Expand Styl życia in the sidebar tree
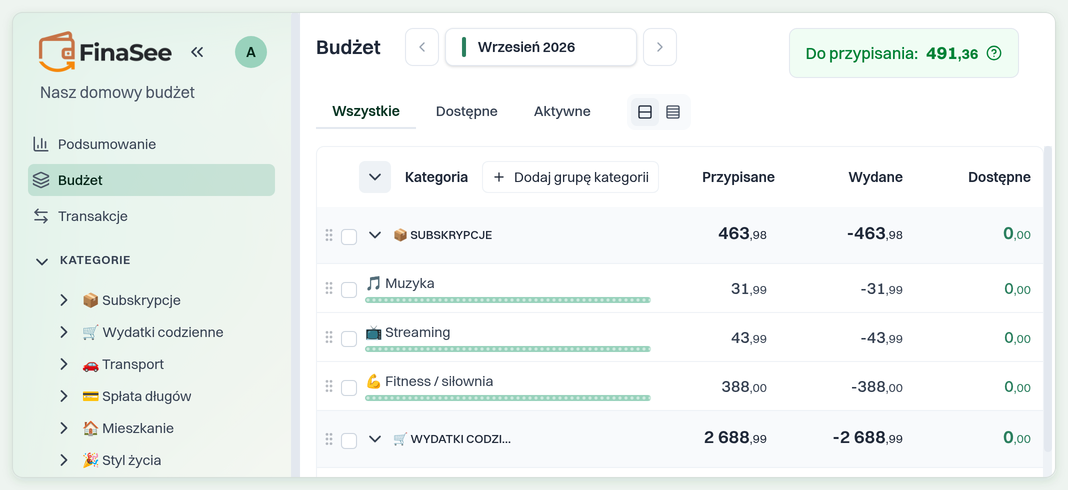 (64, 460)
